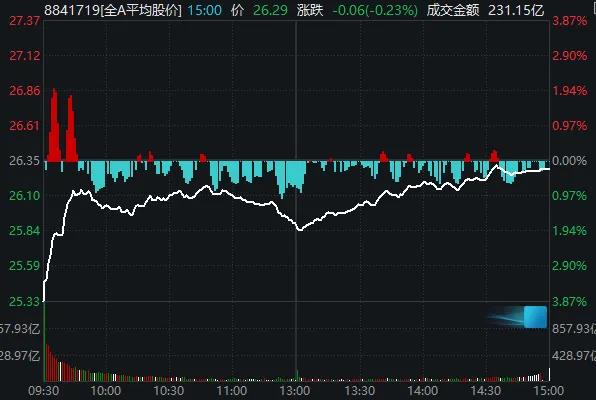
Task: Click the 26.10 price axis label
Action: [24, 195]
